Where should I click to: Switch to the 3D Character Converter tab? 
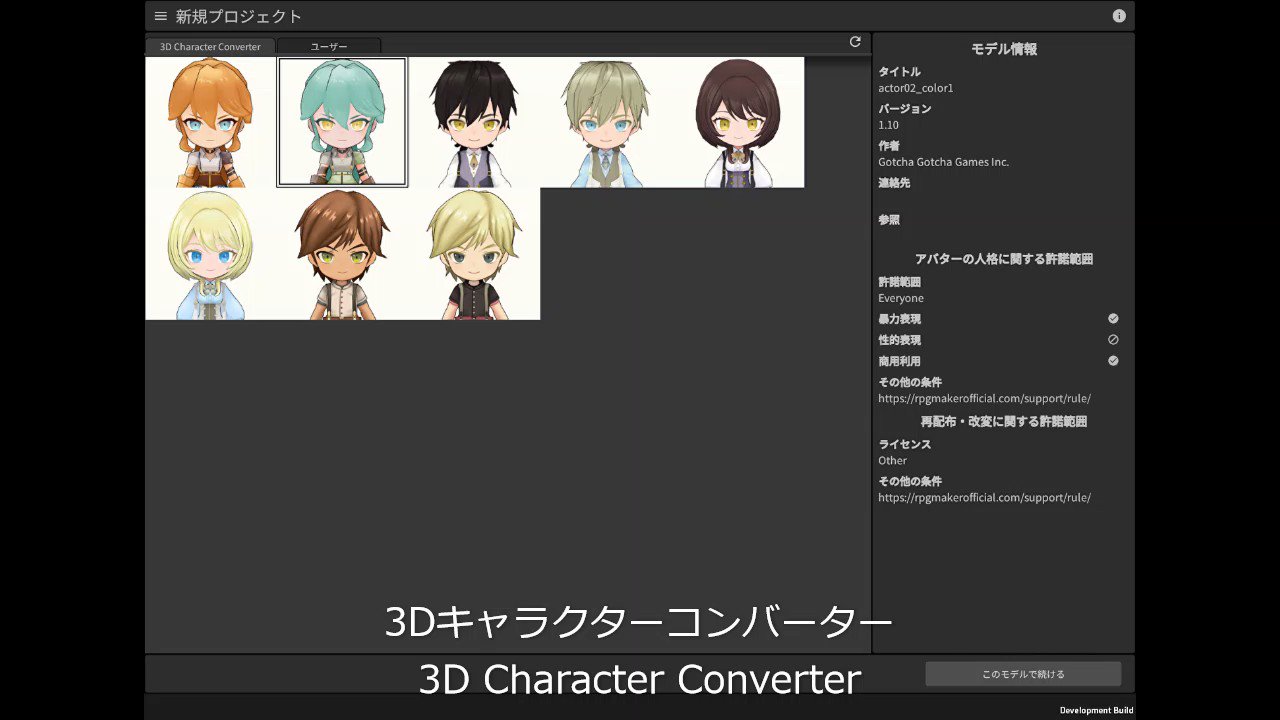point(210,46)
